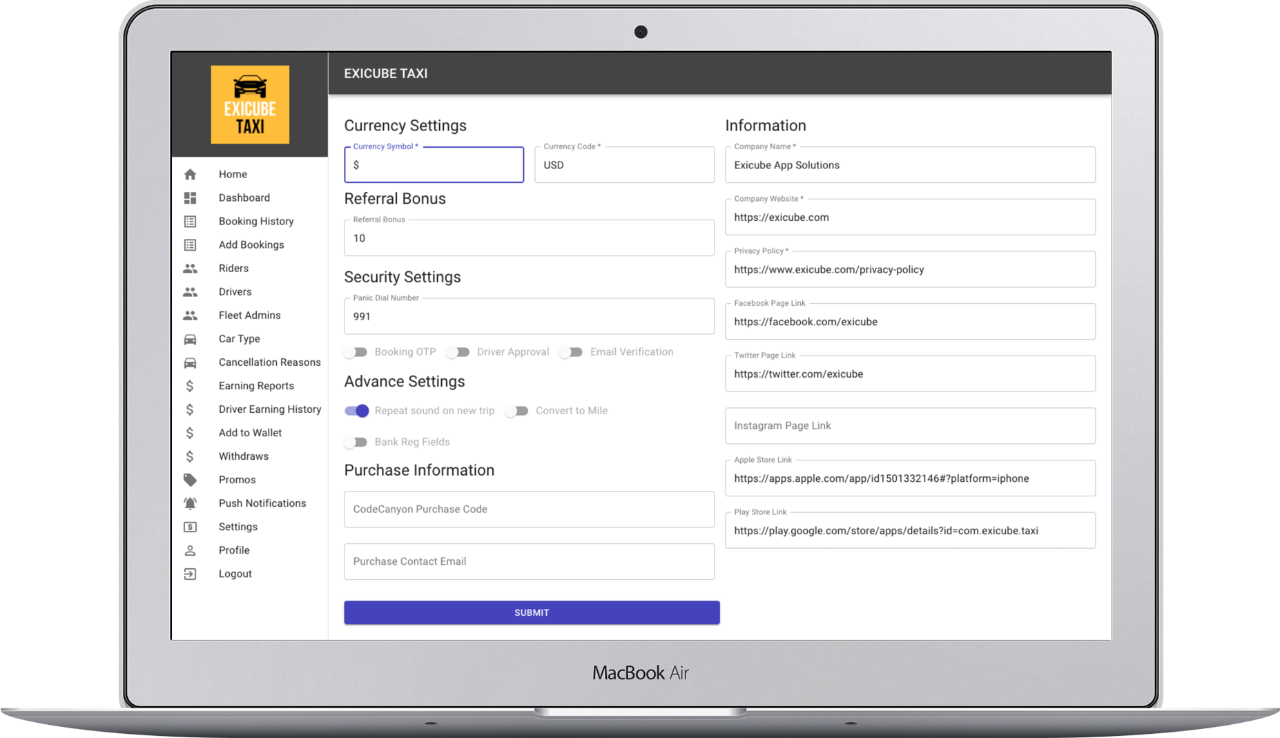1280x738 pixels.
Task: Select Driver Earning History menu entry
Action: click(x=270, y=409)
